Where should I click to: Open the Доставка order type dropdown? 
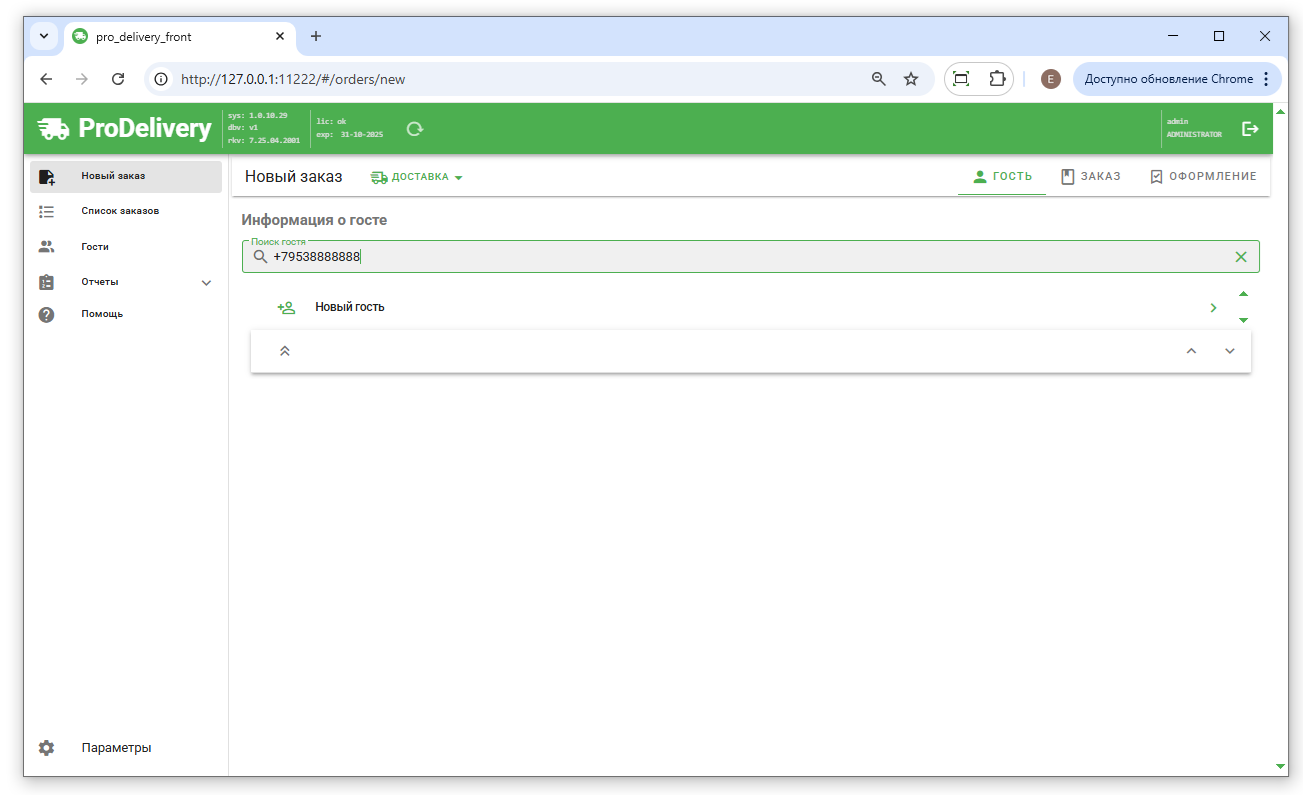tap(417, 177)
